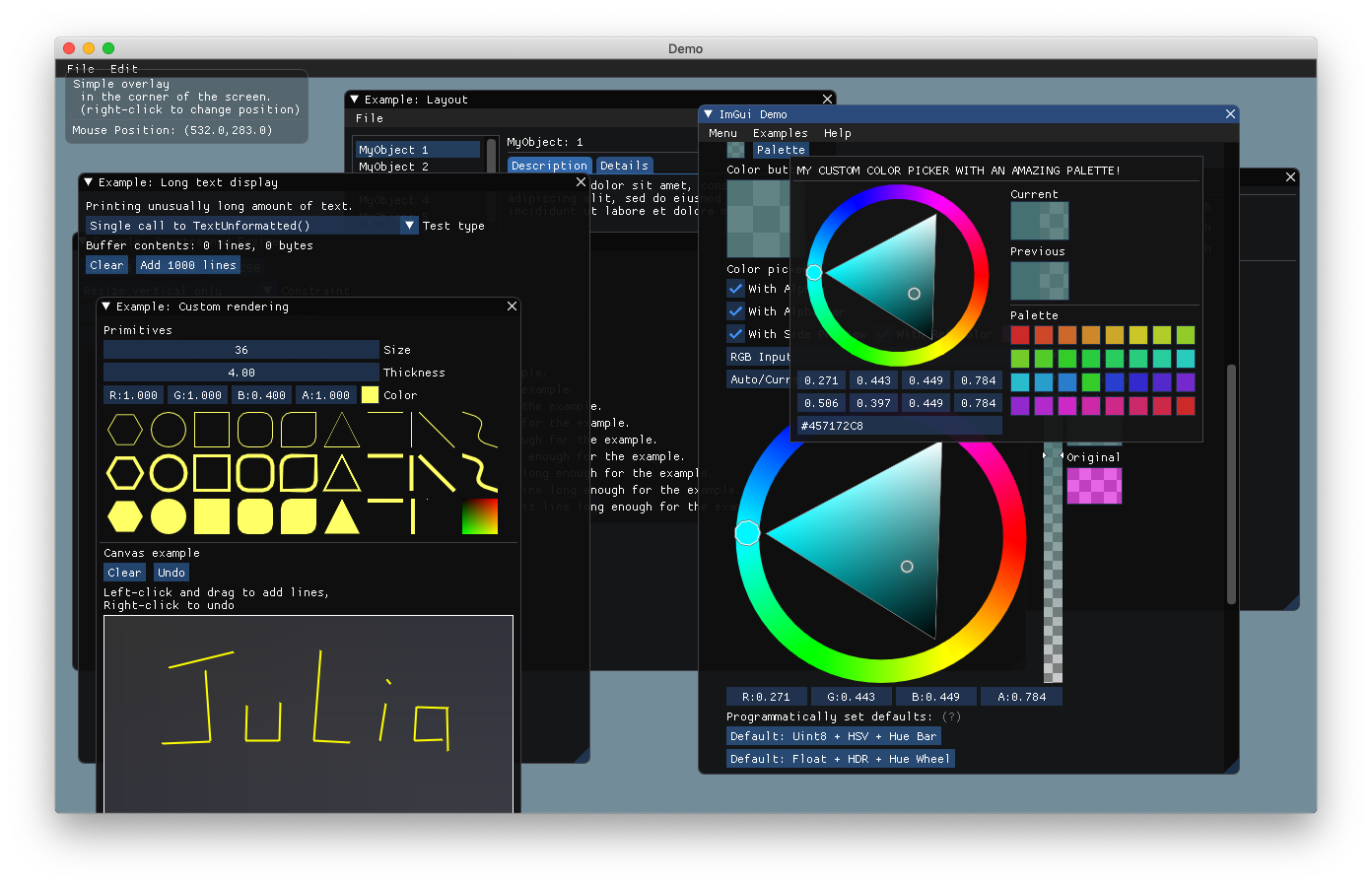
Task: Open the Help menu
Action: [x=837, y=133]
